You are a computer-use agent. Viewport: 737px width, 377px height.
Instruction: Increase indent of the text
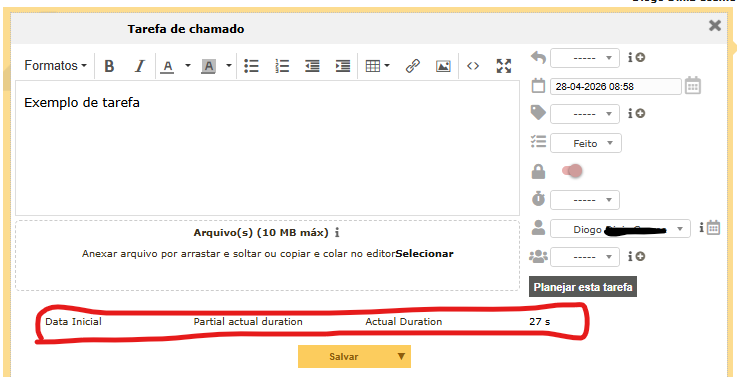click(343, 66)
